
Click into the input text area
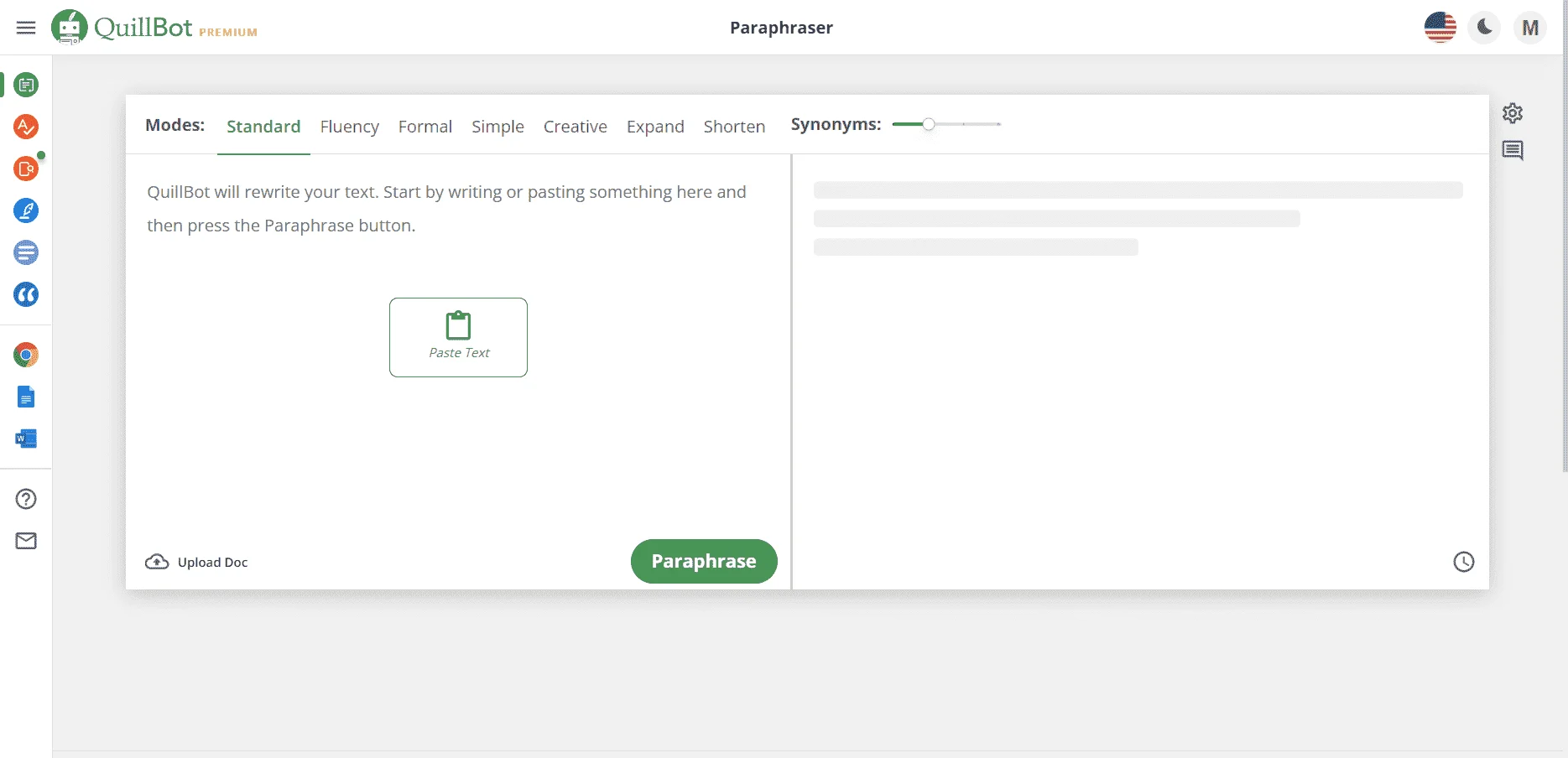pyautogui.click(x=458, y=344)
